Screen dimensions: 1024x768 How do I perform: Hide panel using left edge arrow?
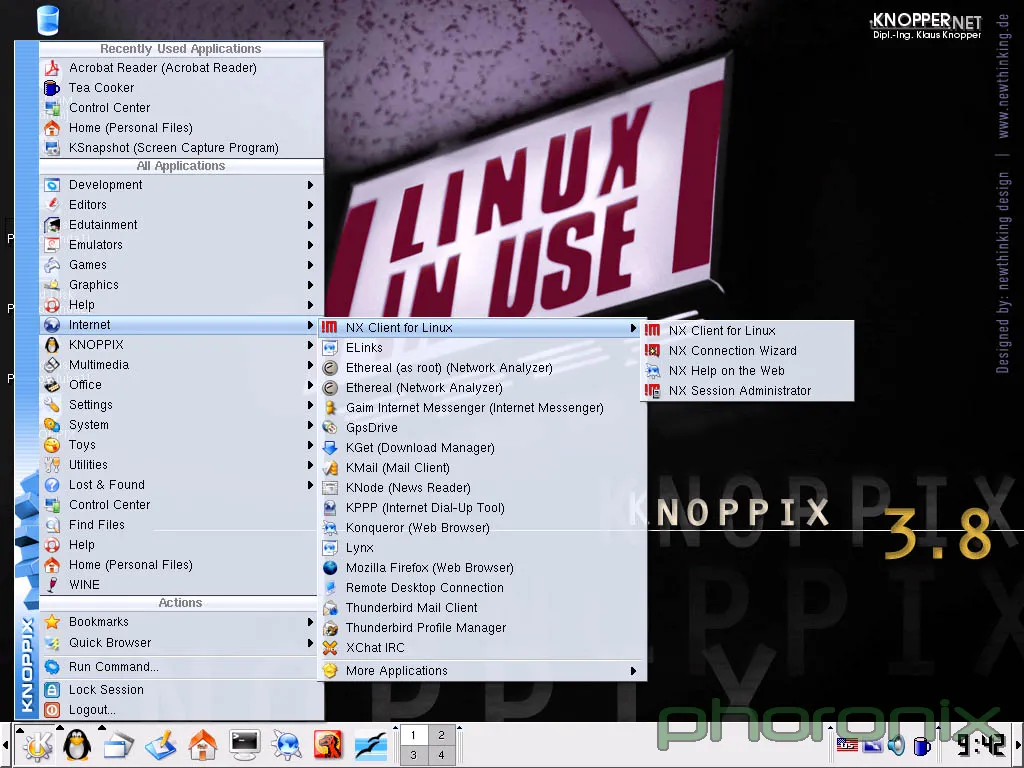tap(5, 745)
